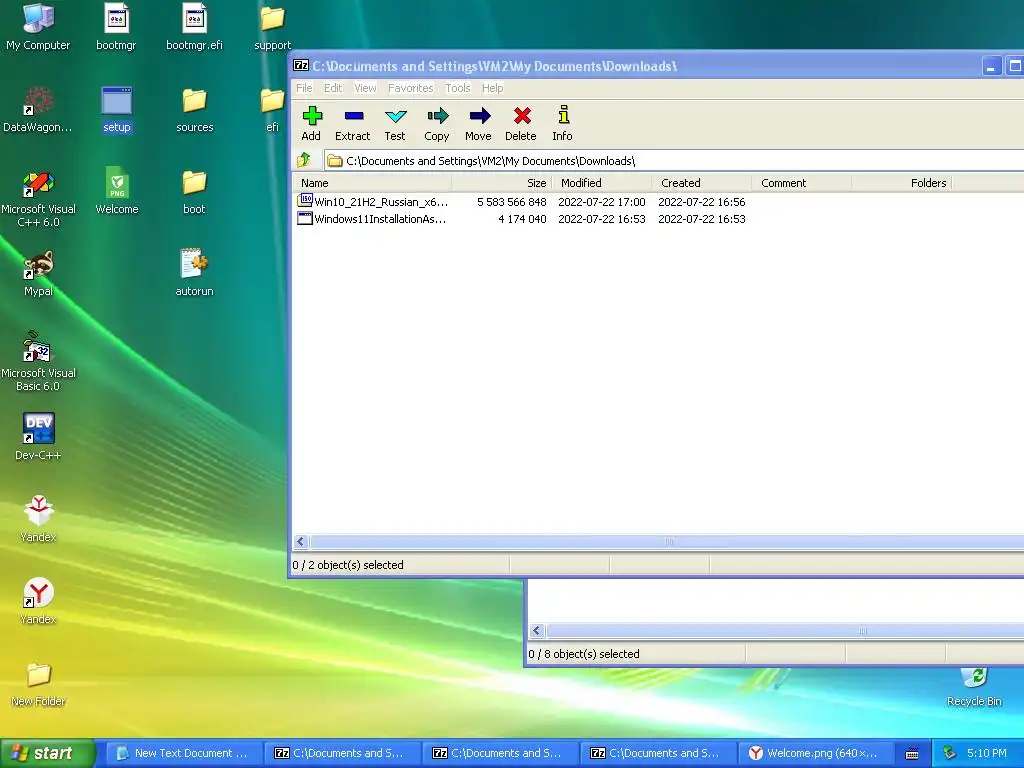Open the Favorites menu
The height and width of the screenshot is (768, 1024).
(410, 88)
